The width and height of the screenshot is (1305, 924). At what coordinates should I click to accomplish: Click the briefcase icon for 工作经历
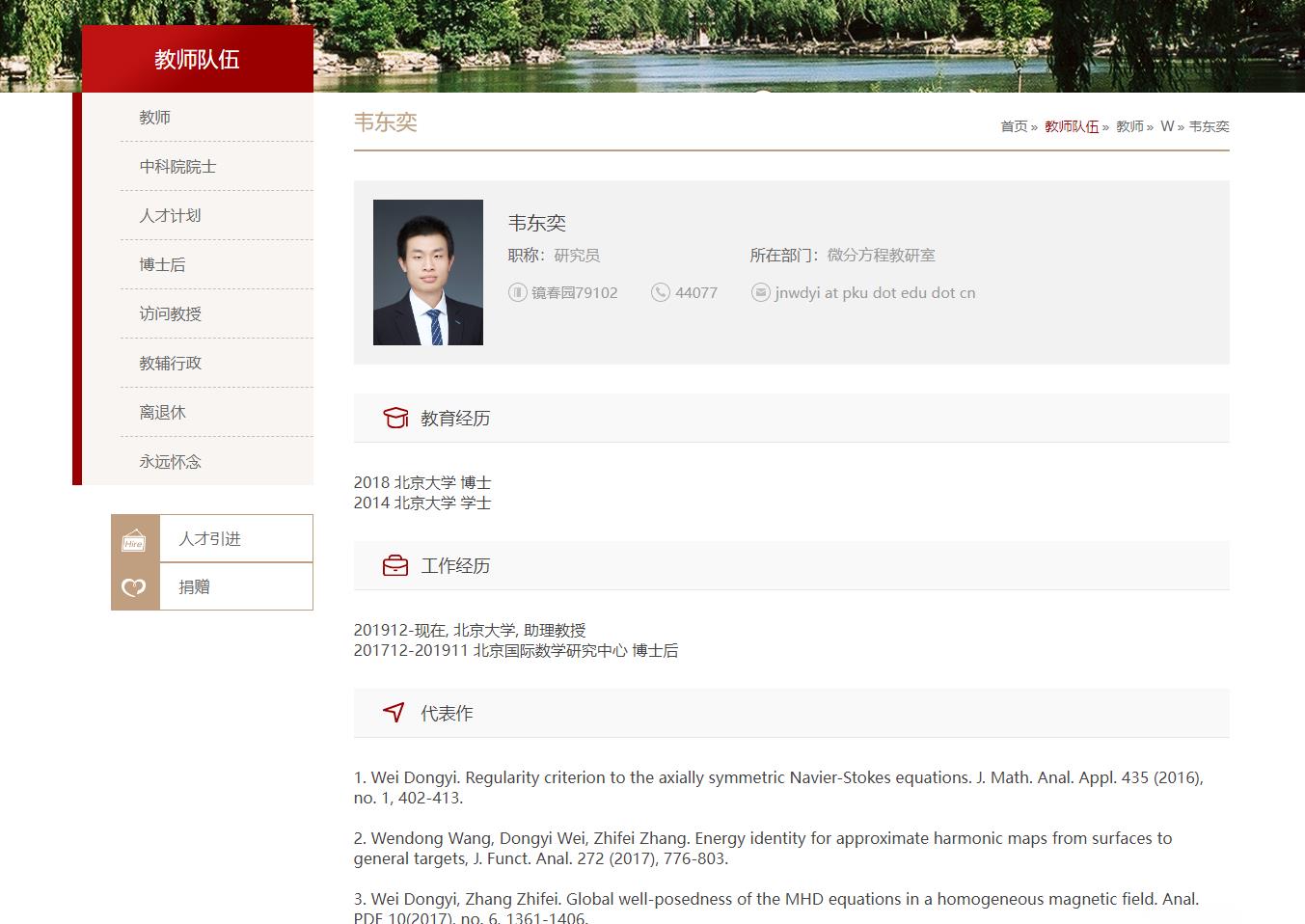395,565
